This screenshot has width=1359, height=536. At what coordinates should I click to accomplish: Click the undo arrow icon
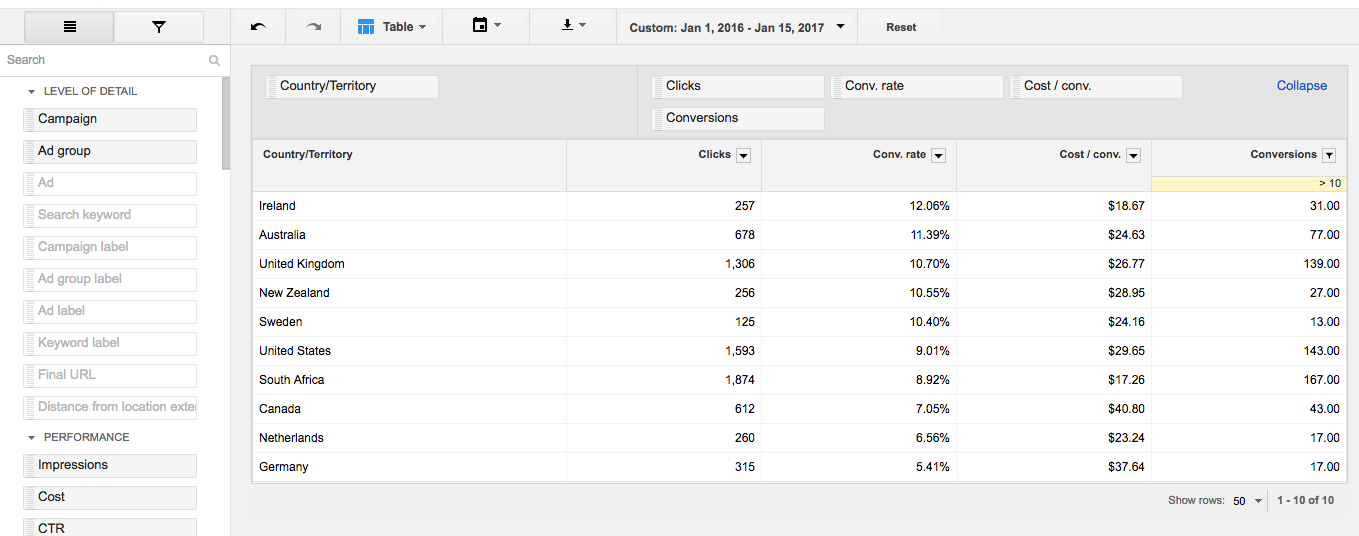point(258,27)
